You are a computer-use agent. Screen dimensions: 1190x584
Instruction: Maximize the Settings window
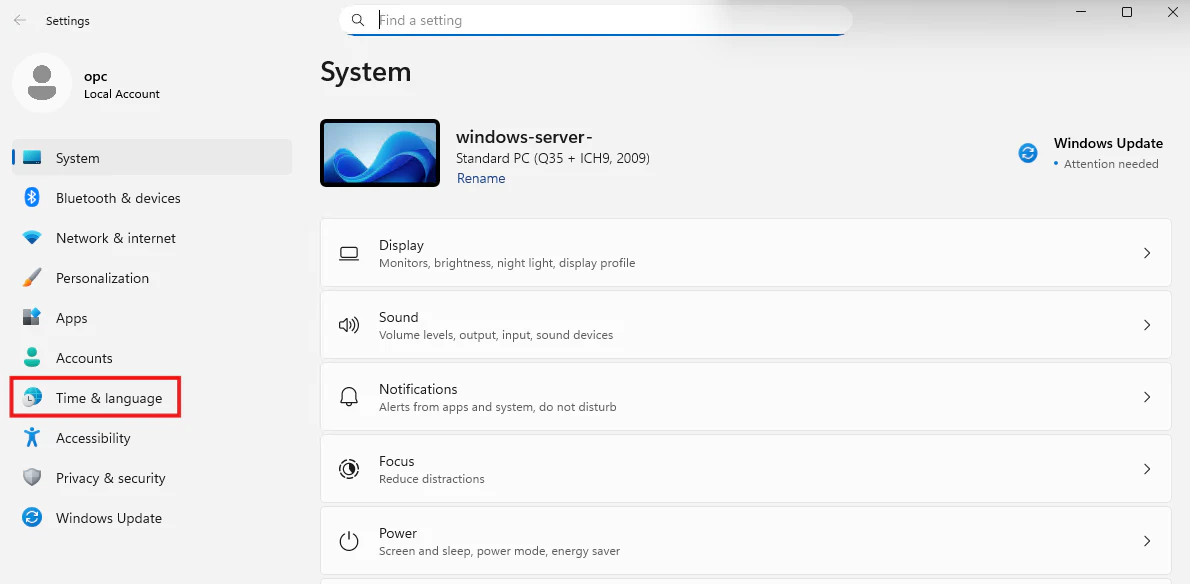click(x=1127, y=12)
